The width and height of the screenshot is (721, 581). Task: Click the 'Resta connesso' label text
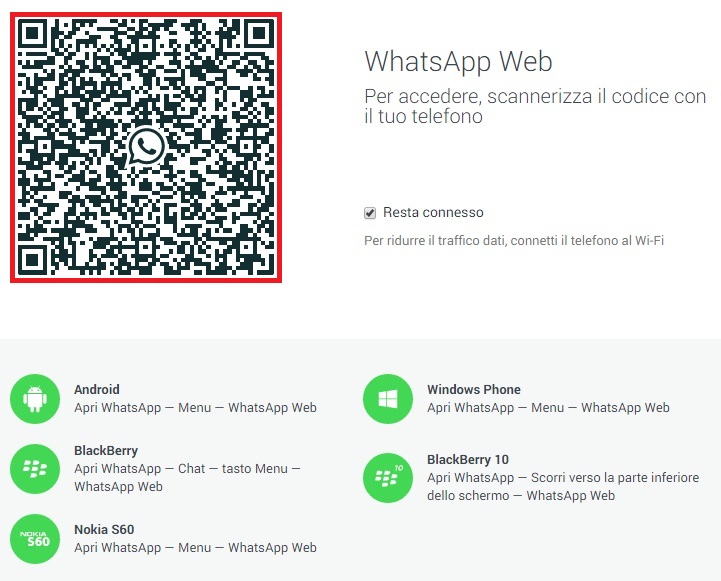(433, 212)
